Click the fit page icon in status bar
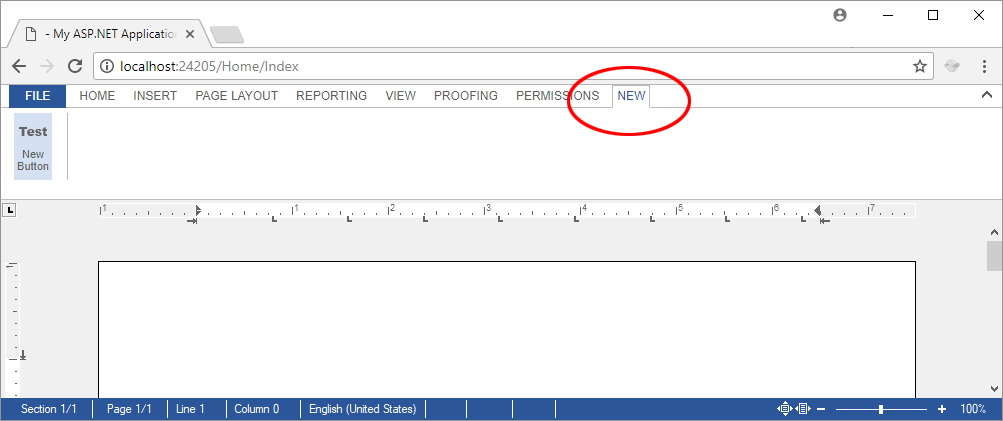The width and height of the screenshot is (1003, 421). [784, 409]
